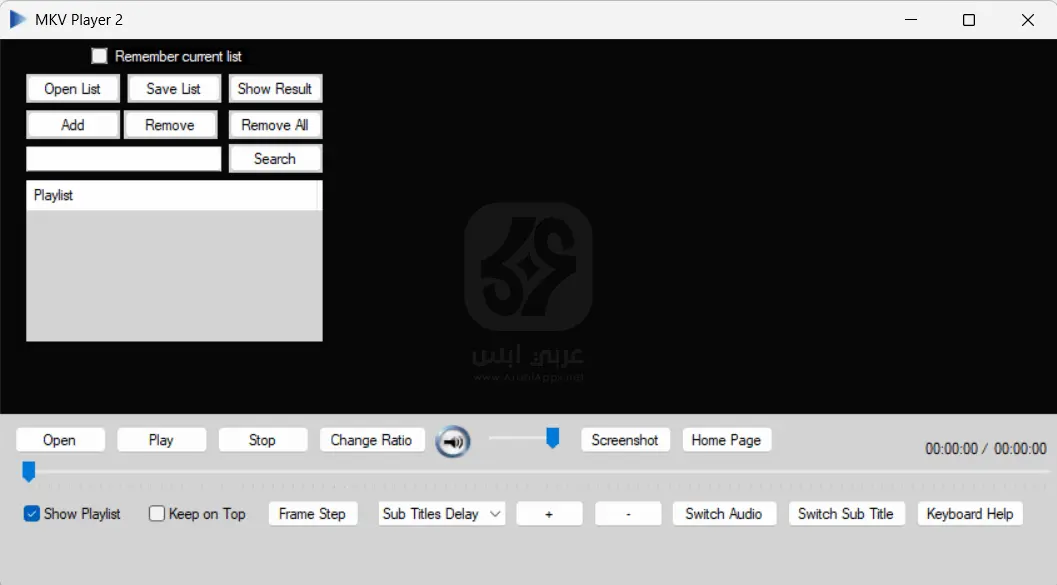Open the Keyboard Help reference
The width and height of the screenshot is (1057, 585).
point(969,513)
